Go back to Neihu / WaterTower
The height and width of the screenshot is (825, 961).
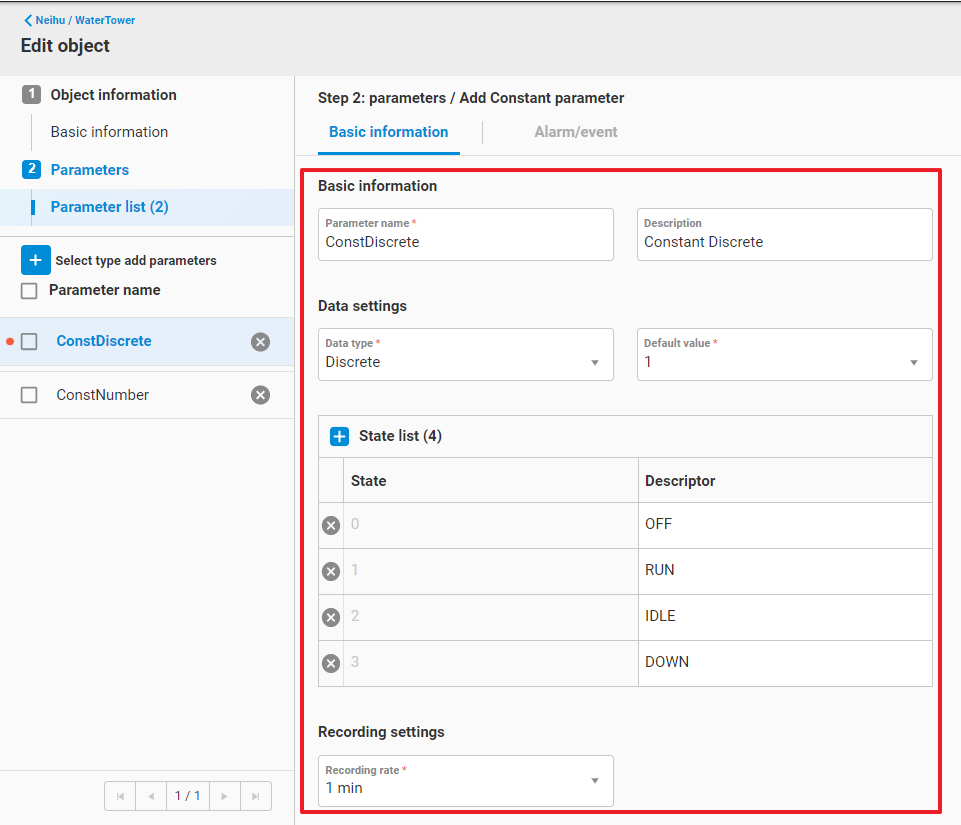pos(79,20)
